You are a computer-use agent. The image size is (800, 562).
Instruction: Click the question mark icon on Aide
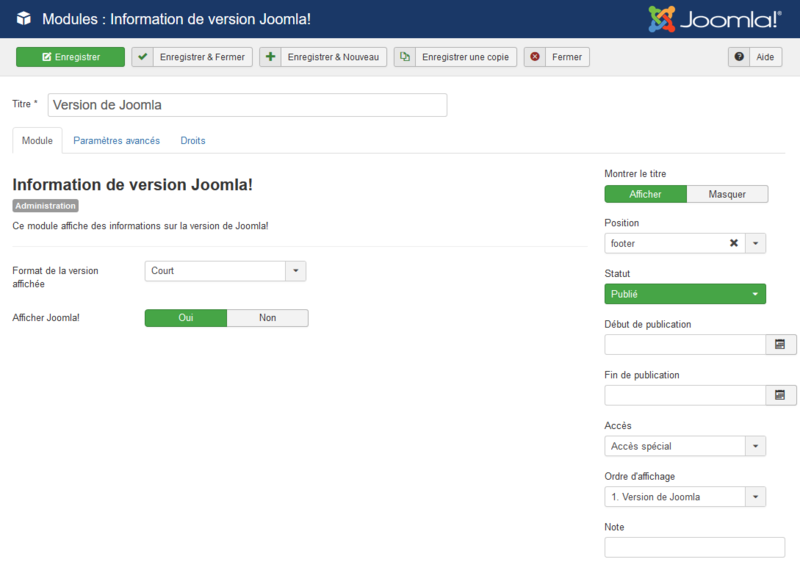click(x=739, y=57)
